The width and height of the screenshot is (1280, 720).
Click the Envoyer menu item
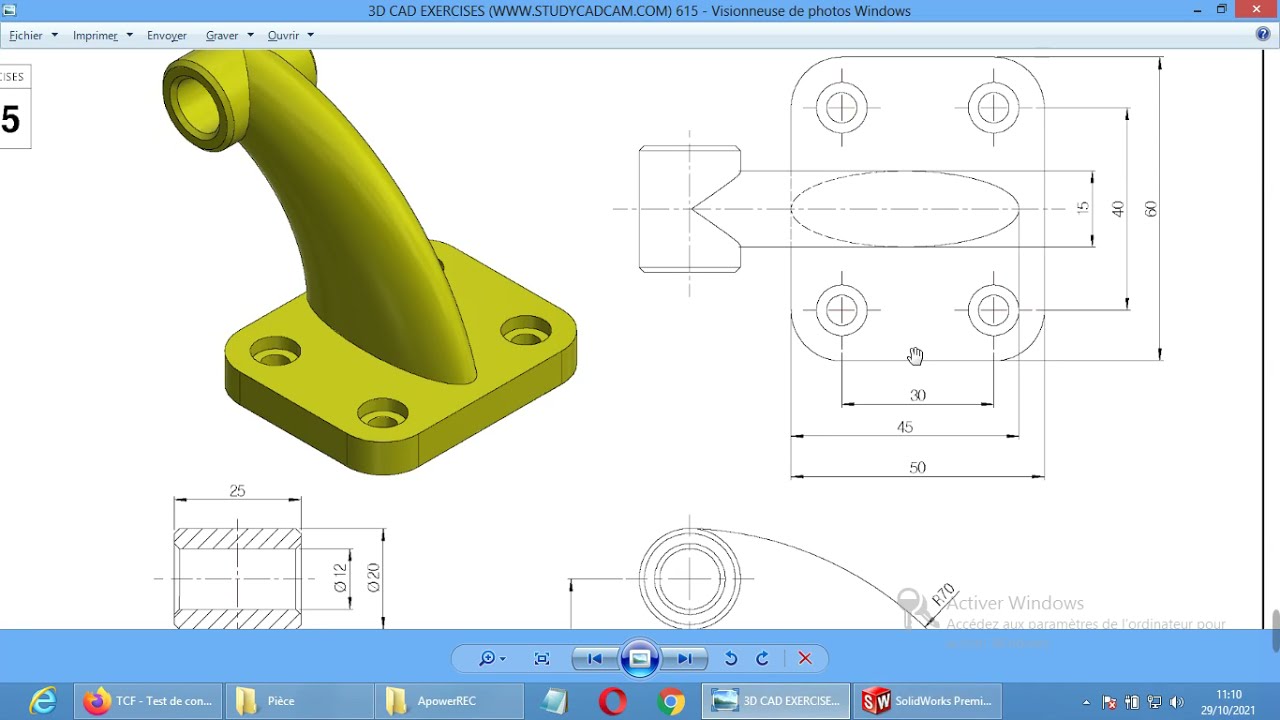167,35
